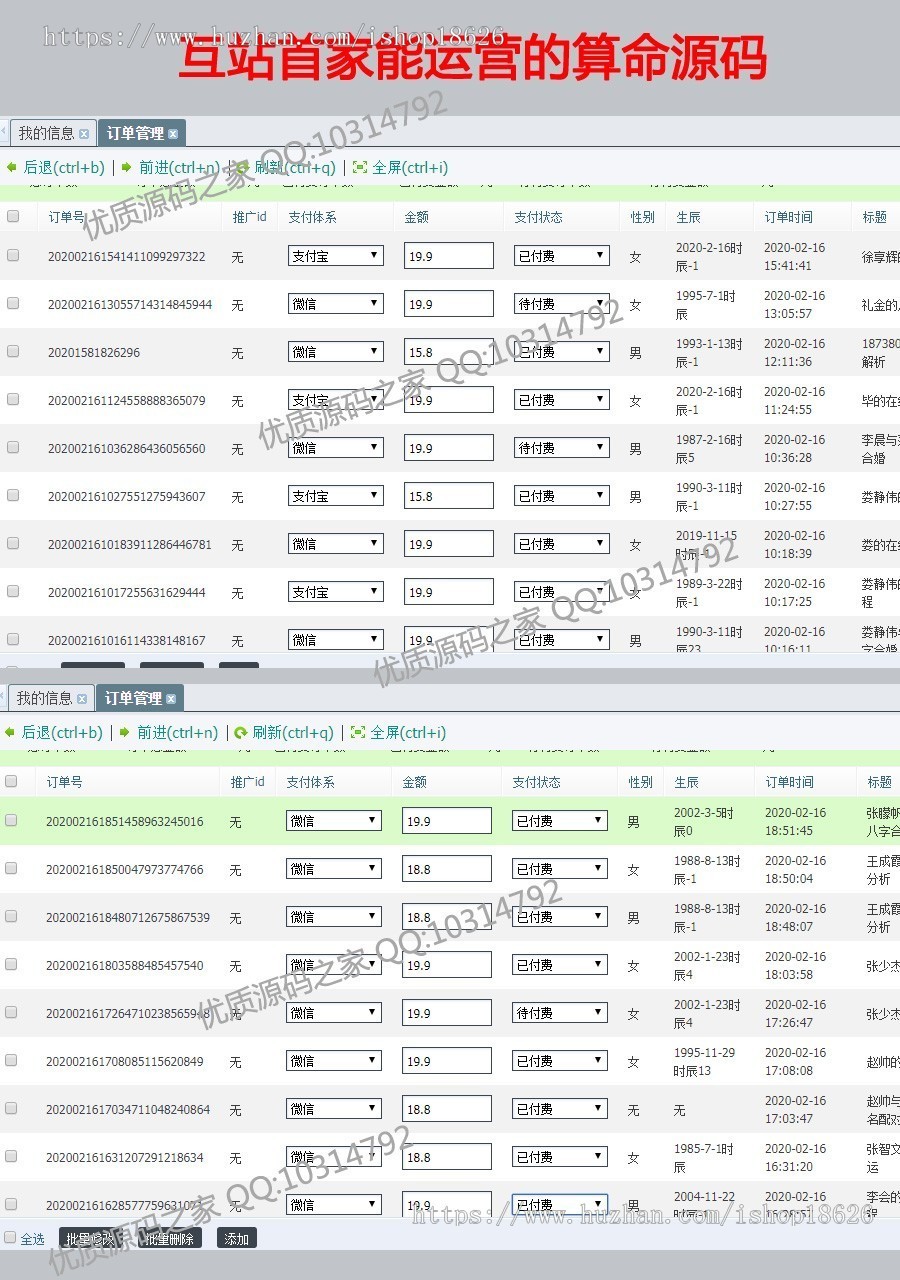Click Forward (前进) icon in lower panel toolbar
This screenshot has height=1280, width=900.
click(x=125, y=733)
